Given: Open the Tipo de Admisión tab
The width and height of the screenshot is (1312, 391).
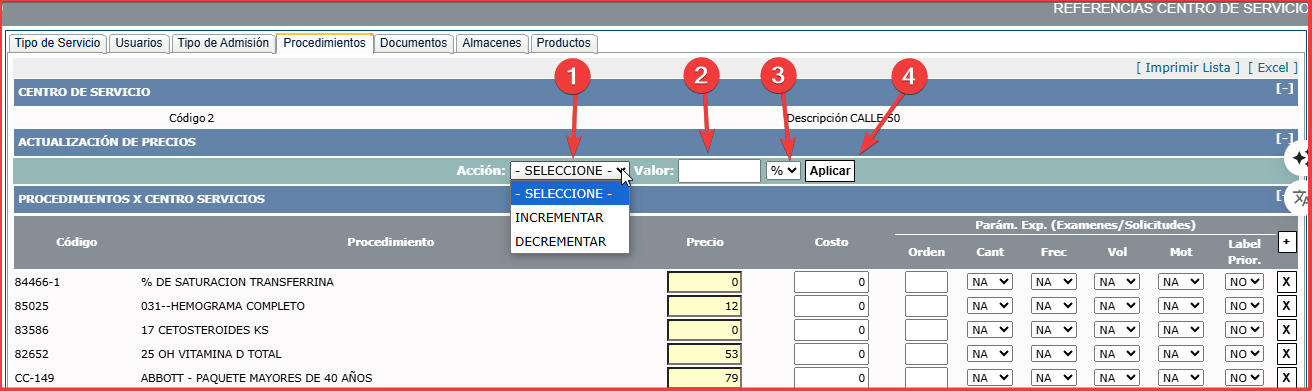Looking at the screenshot, I should click(223, 43).
